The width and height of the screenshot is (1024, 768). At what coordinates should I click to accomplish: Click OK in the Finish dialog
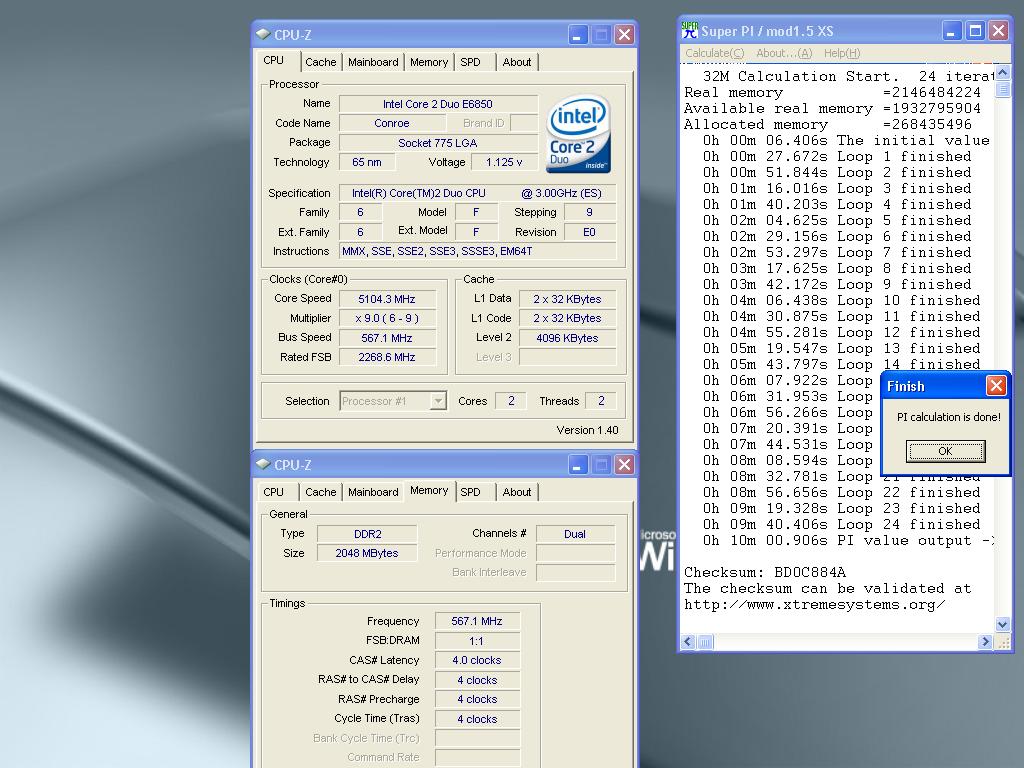[945, 451]
